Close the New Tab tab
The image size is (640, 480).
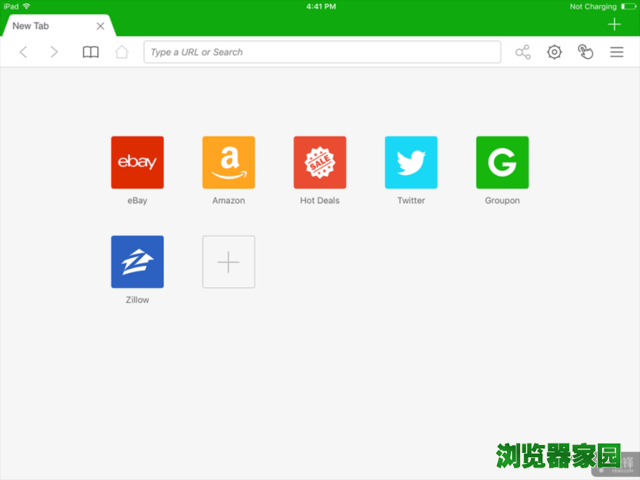point(100,26)
